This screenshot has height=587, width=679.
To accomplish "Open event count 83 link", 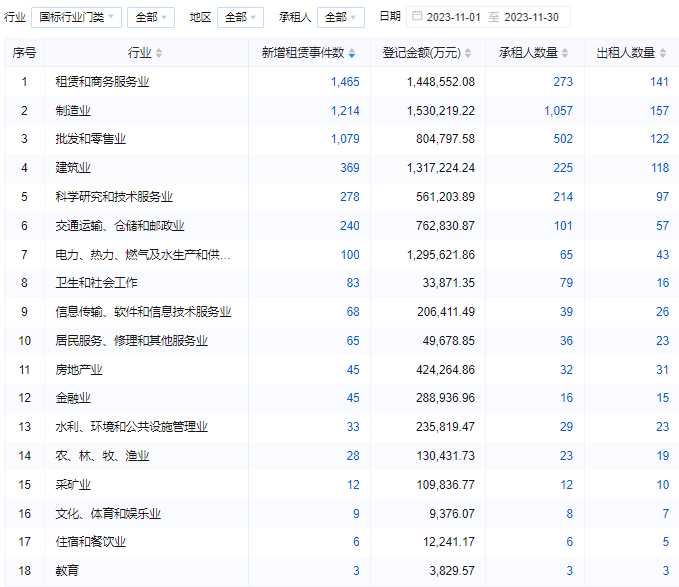I will (x=353, y=283).
